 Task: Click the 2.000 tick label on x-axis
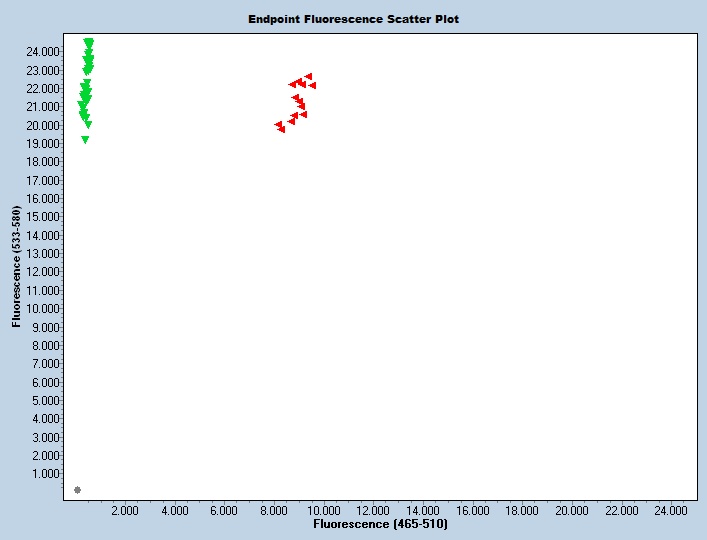[x=124, y=510]
